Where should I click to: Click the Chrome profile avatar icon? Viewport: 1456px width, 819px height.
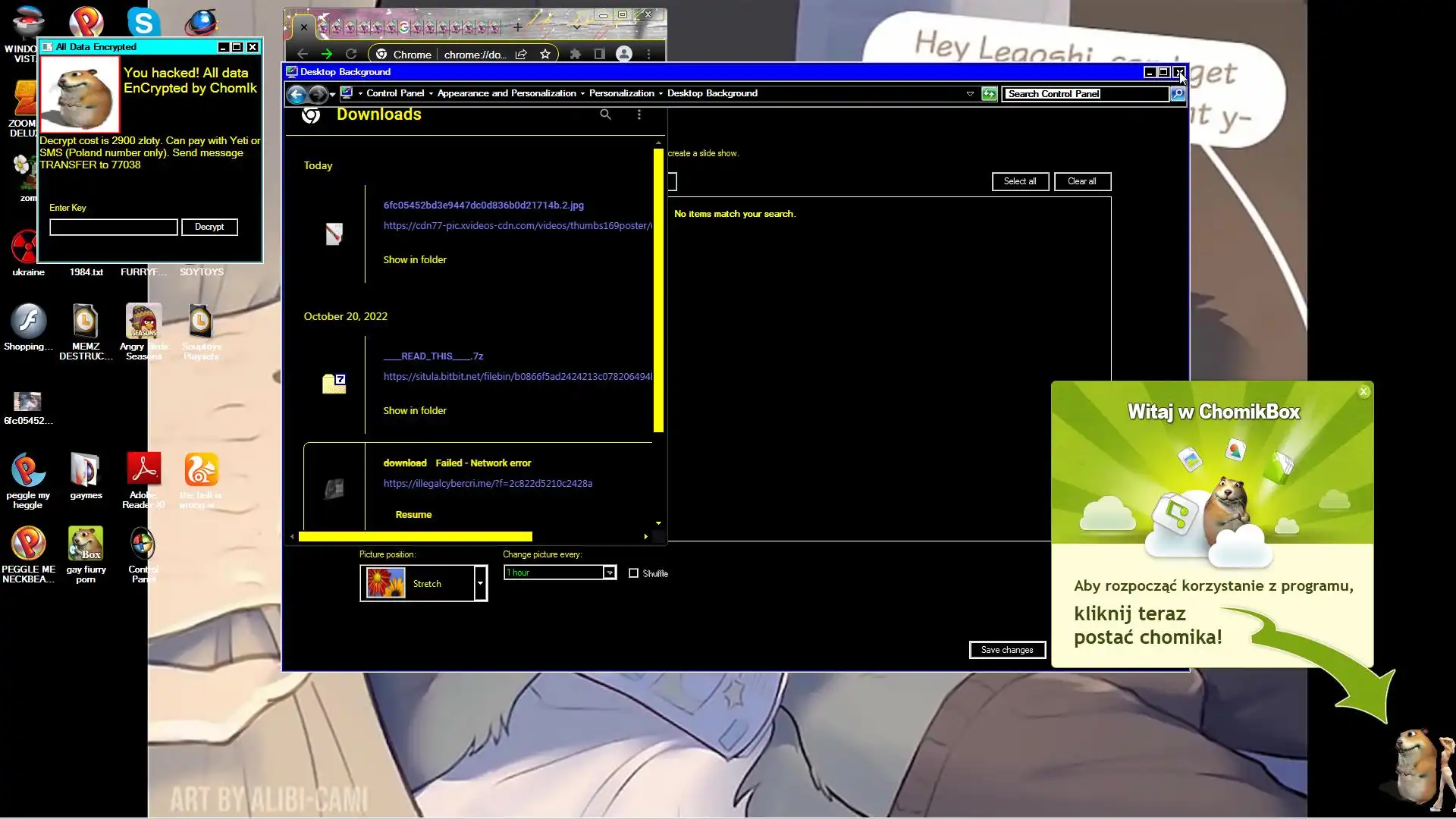(x=624, y=54)
